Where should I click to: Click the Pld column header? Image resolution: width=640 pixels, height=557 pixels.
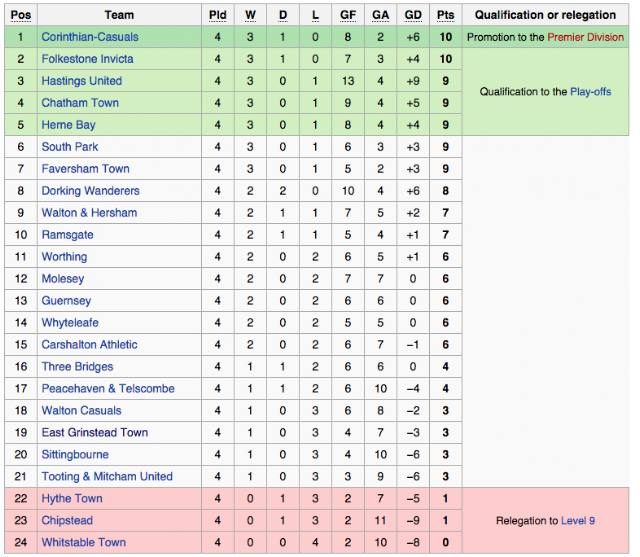[217, 15]
